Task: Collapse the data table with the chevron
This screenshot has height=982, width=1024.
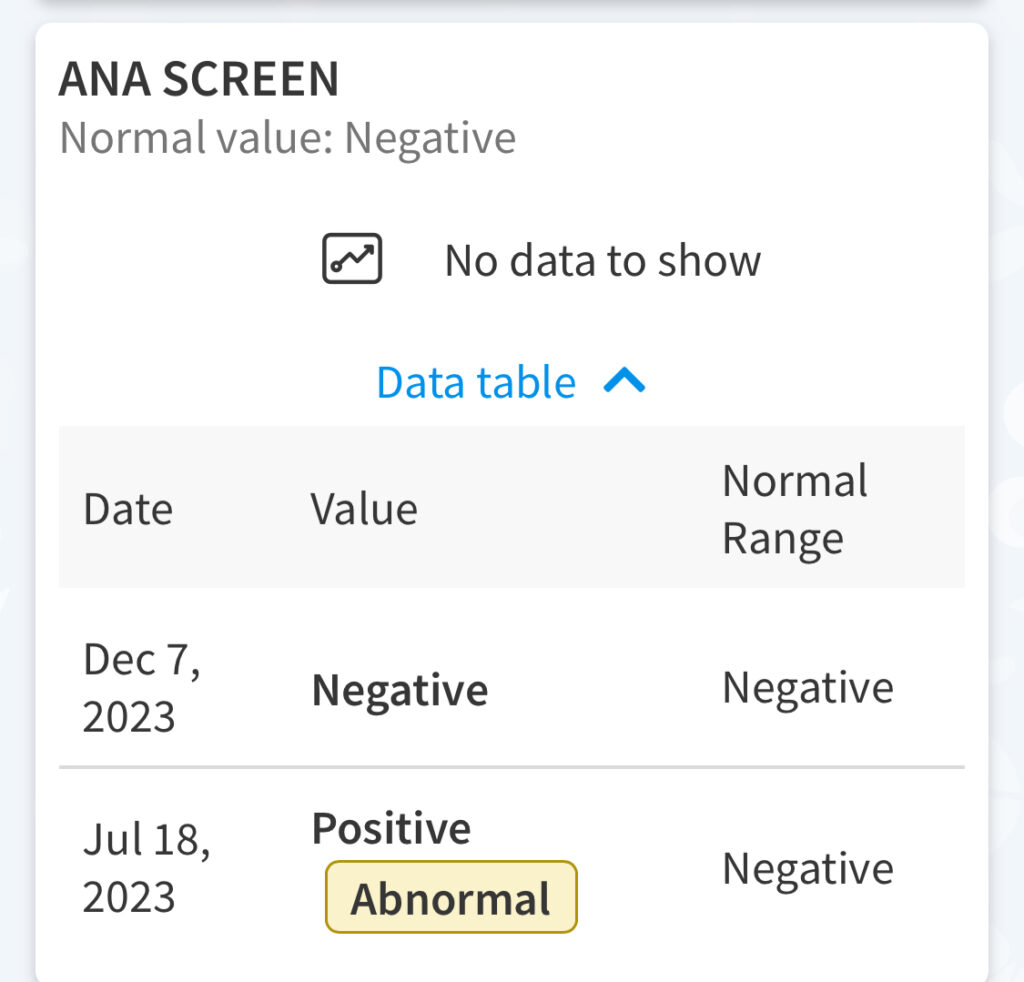Action: [626, 381]
